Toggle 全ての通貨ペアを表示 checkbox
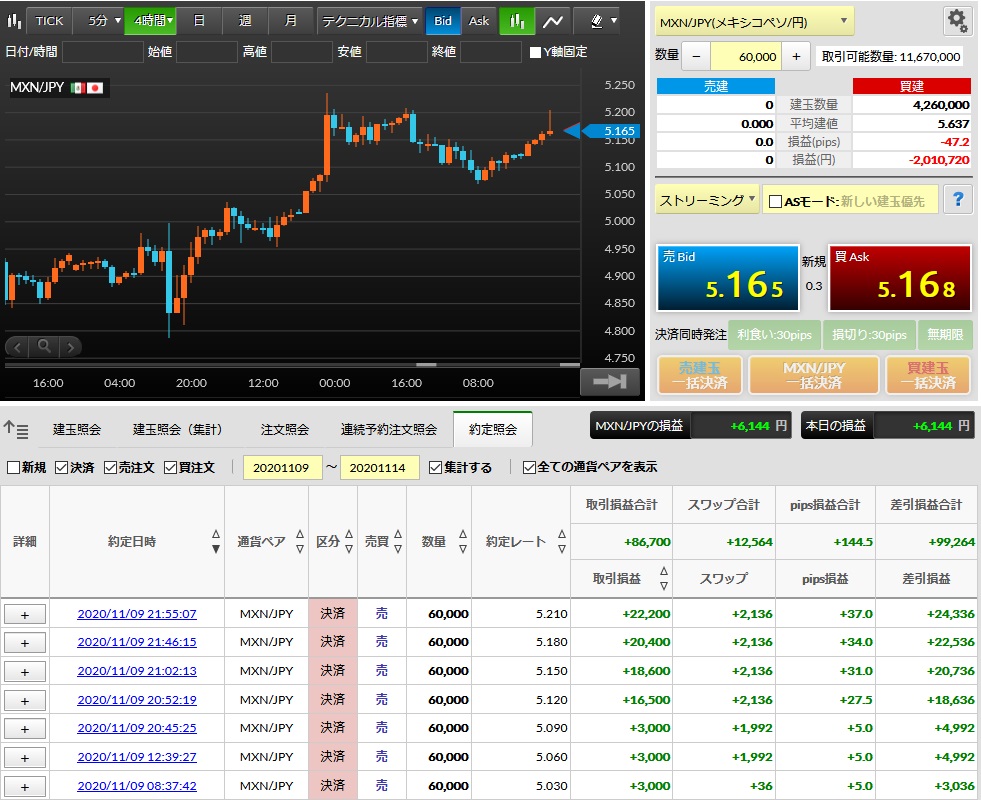 click(x=529, y=467)
